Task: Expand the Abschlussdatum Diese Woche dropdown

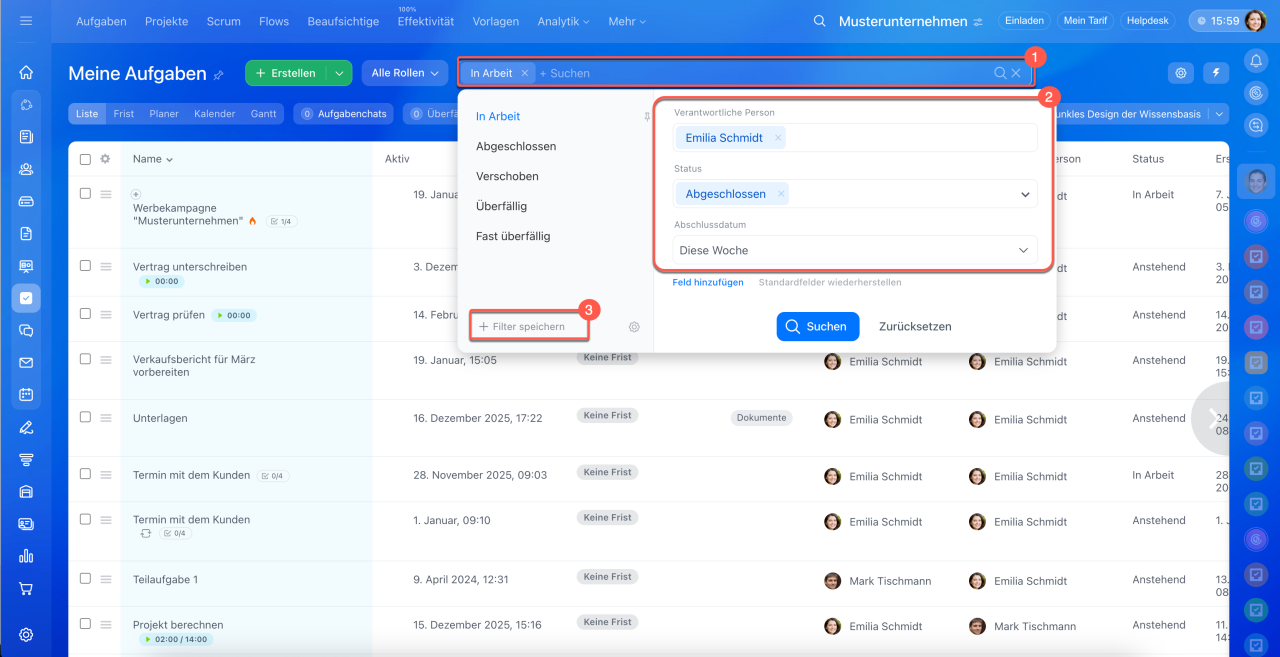Action: [x=1023, y=250]
